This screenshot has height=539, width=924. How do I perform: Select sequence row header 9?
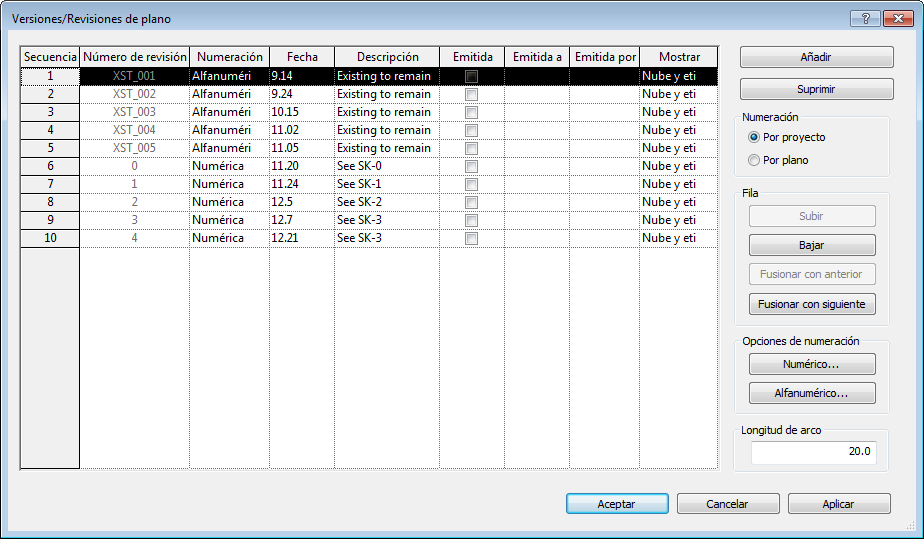(x=50, y=220)
